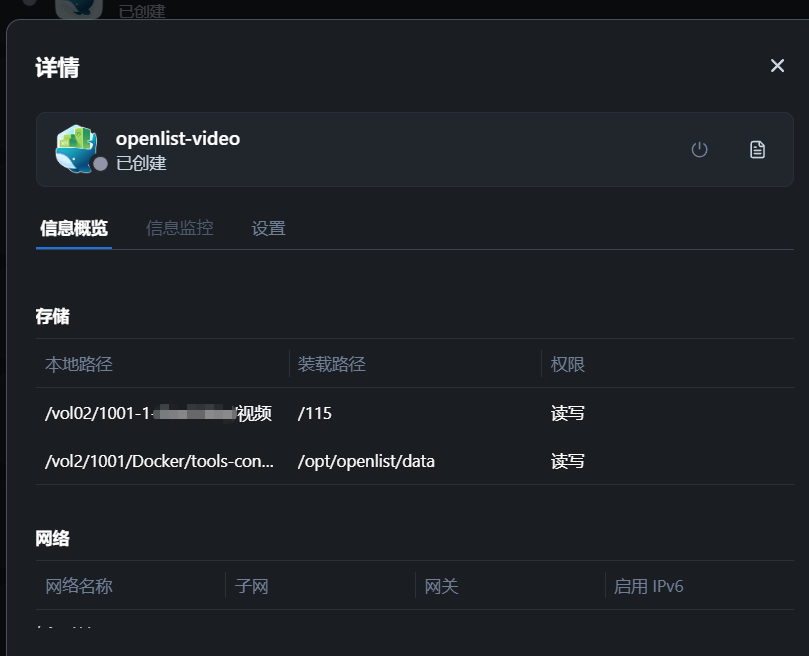This screenshot has height=656, width=809.
Task: Close the 详情 dialog with the X
Action: click(777, 65)
